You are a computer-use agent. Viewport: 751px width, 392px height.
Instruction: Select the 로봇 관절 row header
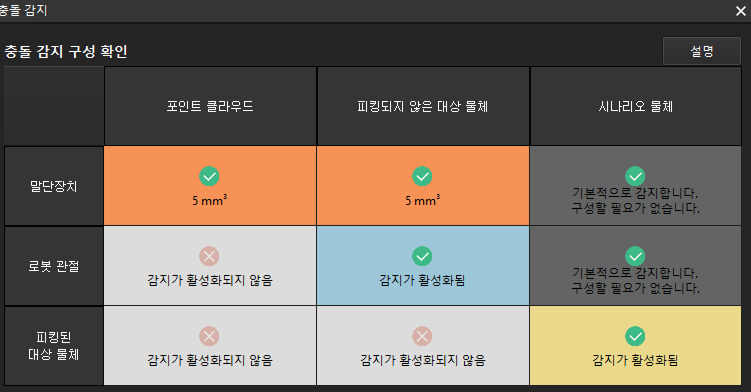point(54,266)
